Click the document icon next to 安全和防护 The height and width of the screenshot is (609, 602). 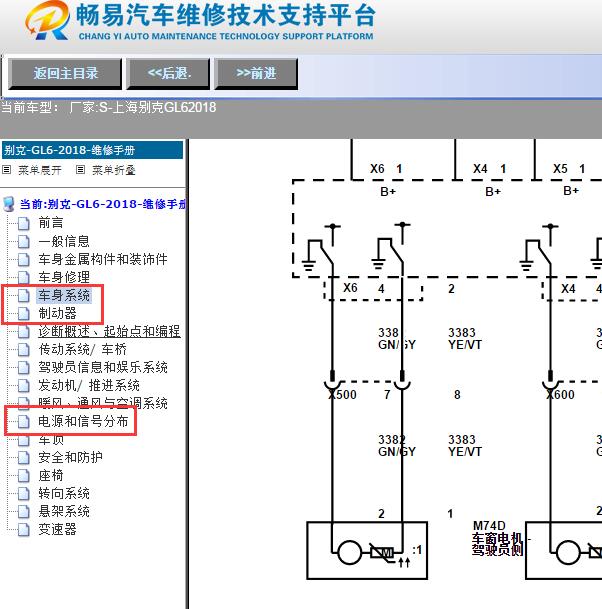click(24, 458)
